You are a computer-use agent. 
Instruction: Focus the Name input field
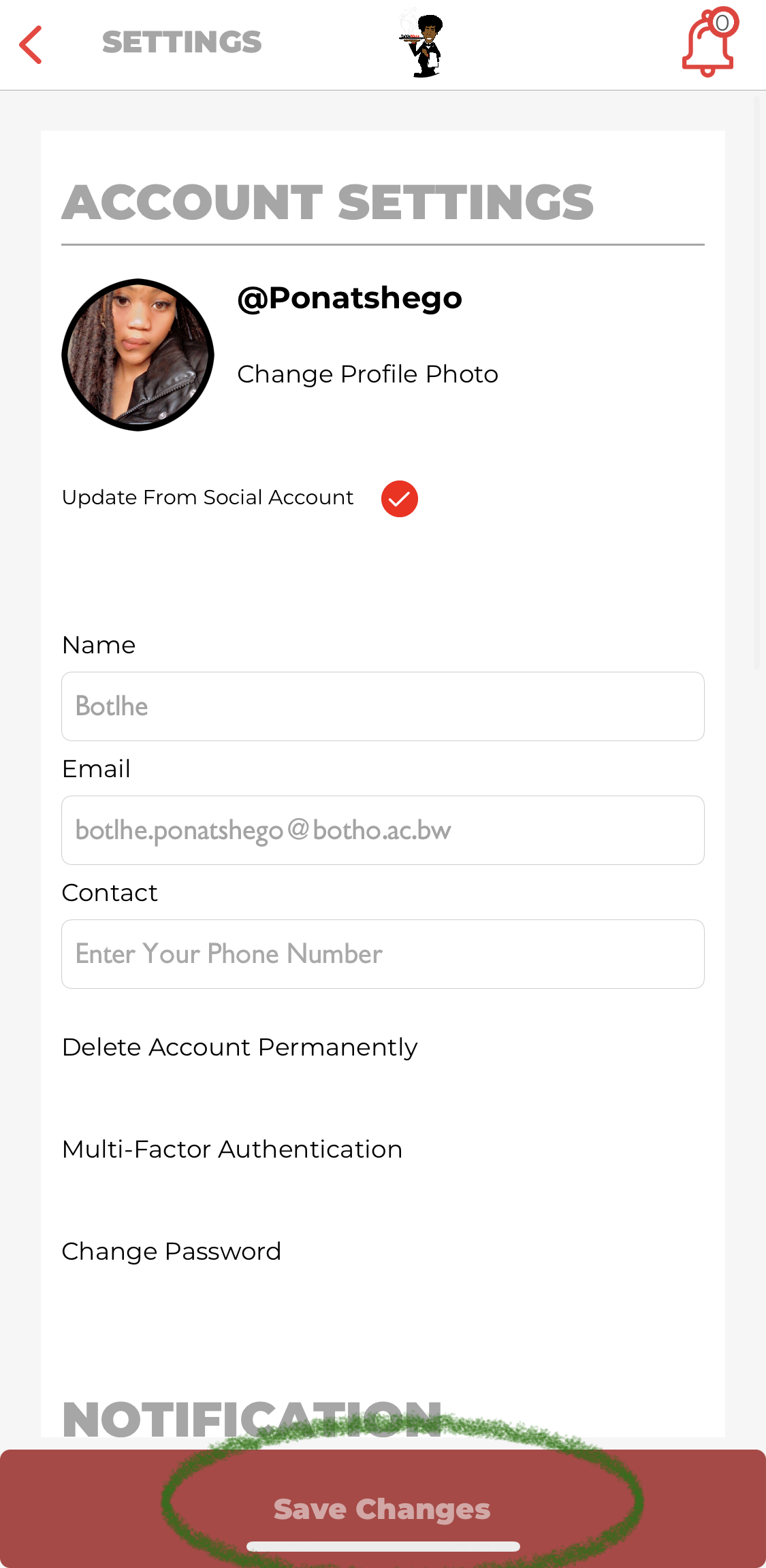coord(383,706)
